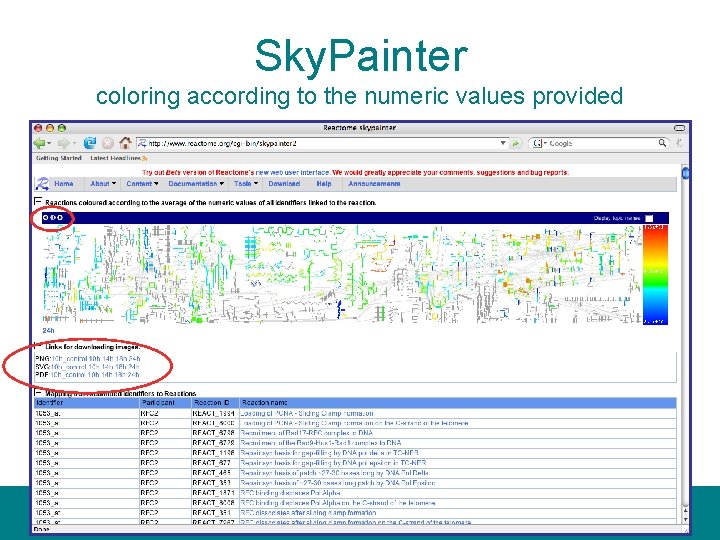Collapse the Reactions coloured section
The width and height of the screenshot is (720, 540).
38,201
